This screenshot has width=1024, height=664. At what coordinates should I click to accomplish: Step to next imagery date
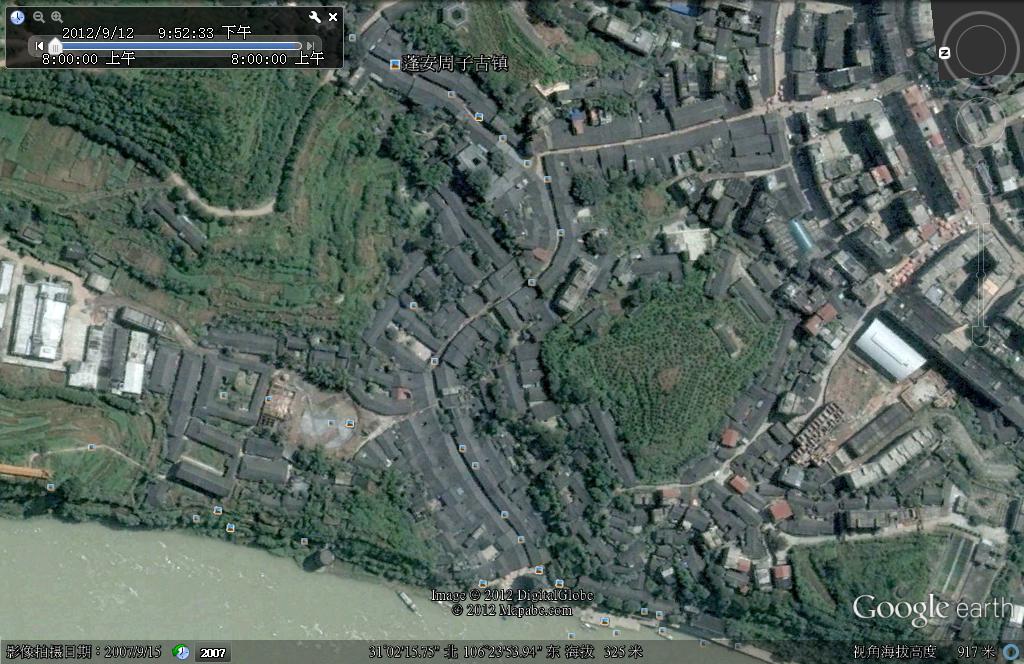click(x=311, y=45)
